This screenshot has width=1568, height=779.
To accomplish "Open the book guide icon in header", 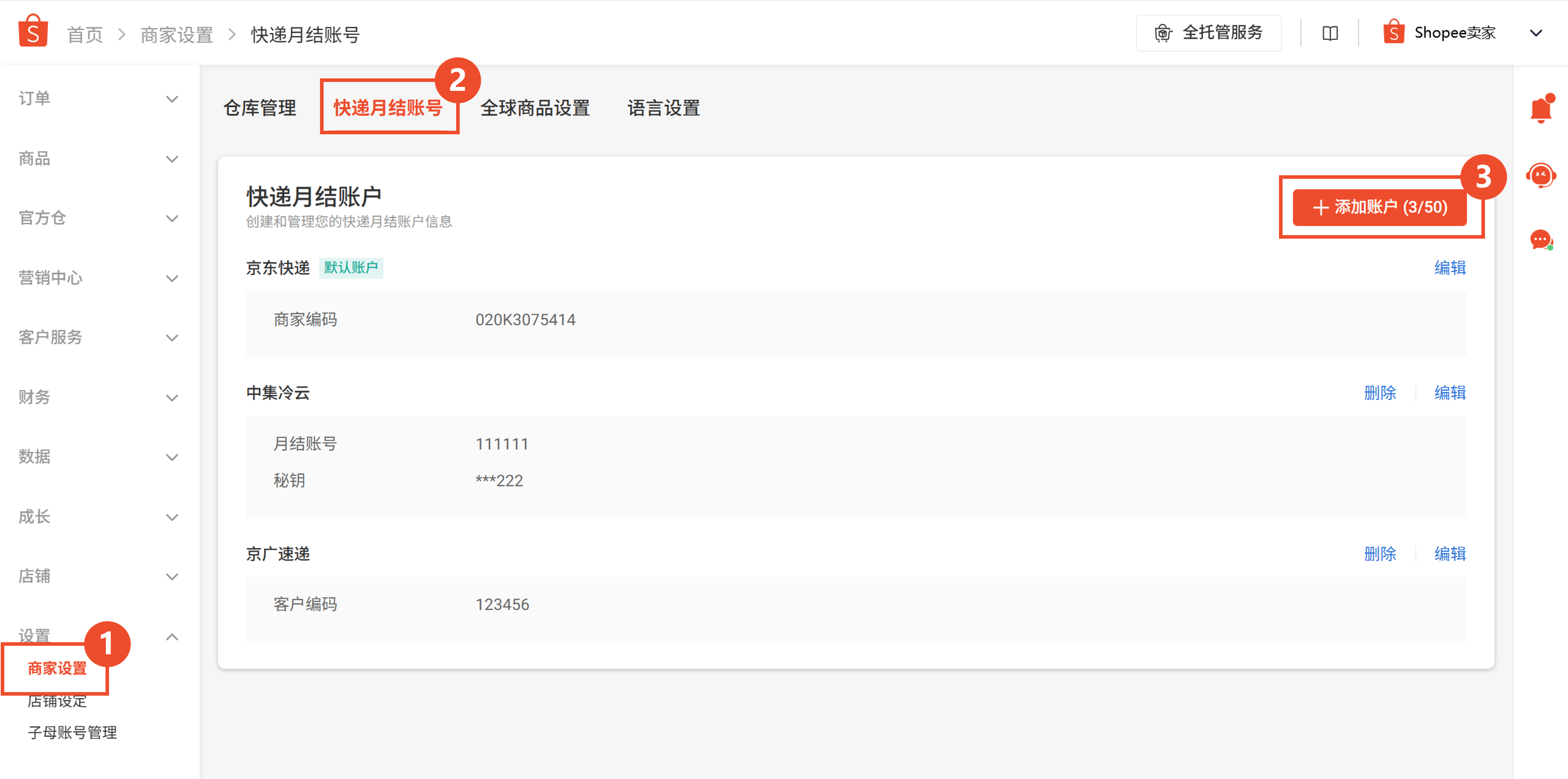I will [x=1330, y=33].
